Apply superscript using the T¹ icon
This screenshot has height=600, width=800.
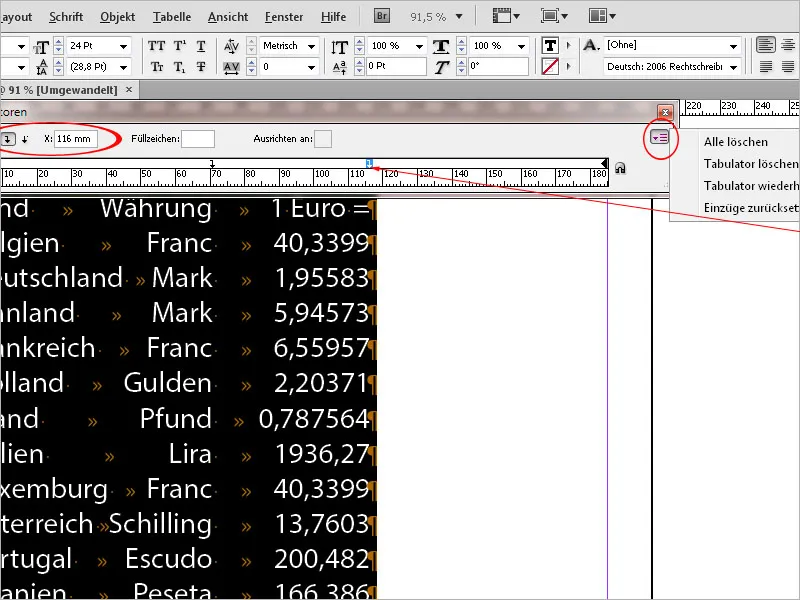(178, 45)
